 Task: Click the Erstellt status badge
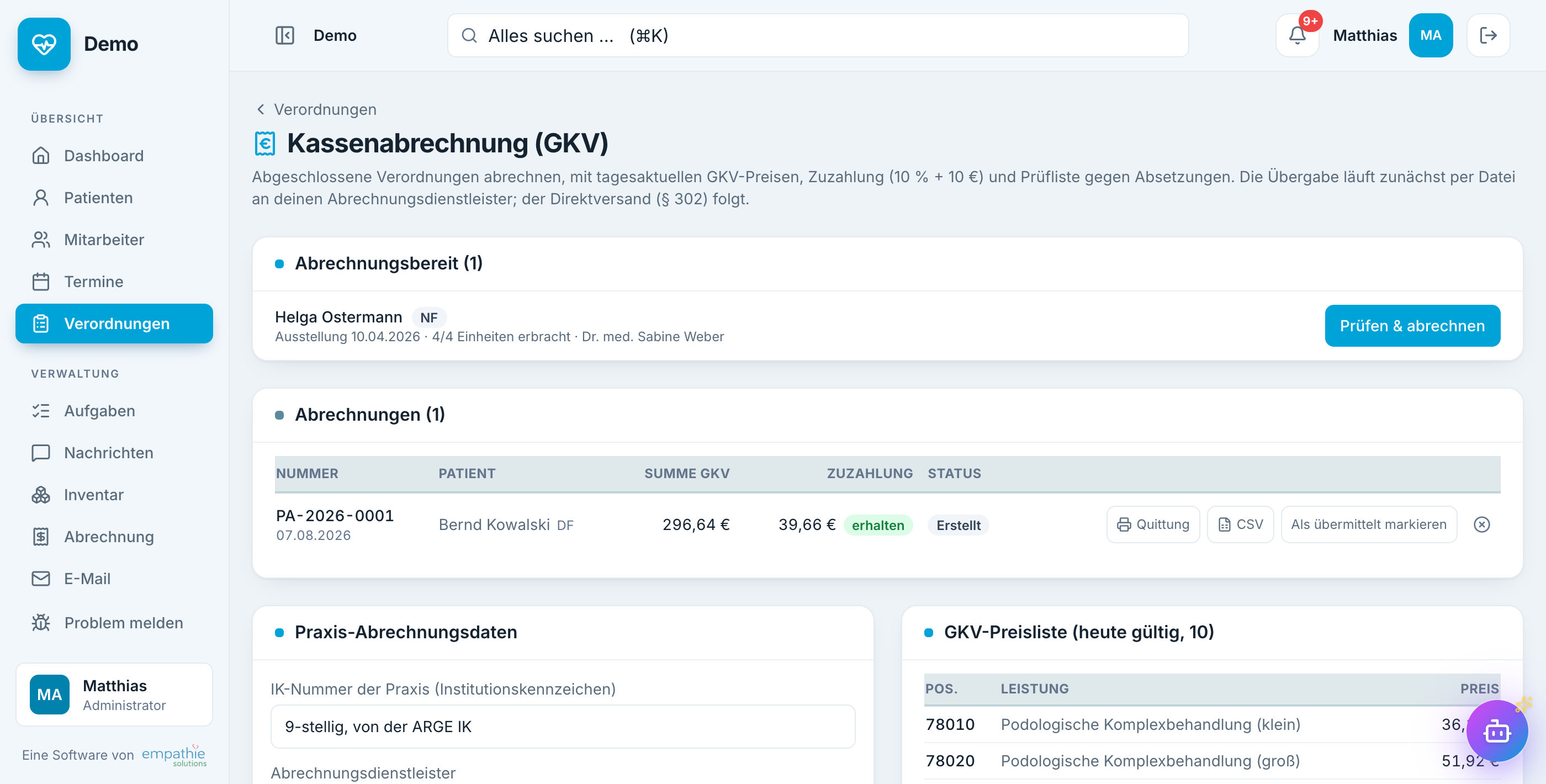[958, 525]
